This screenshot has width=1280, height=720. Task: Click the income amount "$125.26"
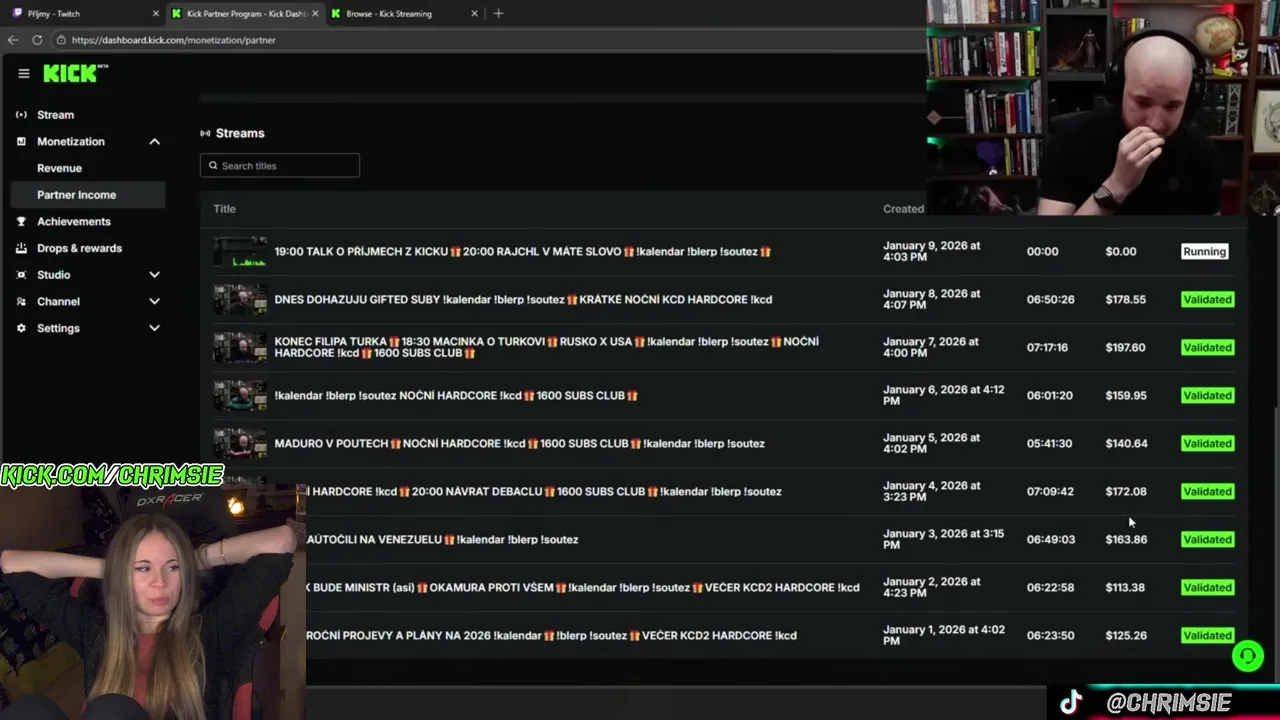click(x=1126, y=636)
